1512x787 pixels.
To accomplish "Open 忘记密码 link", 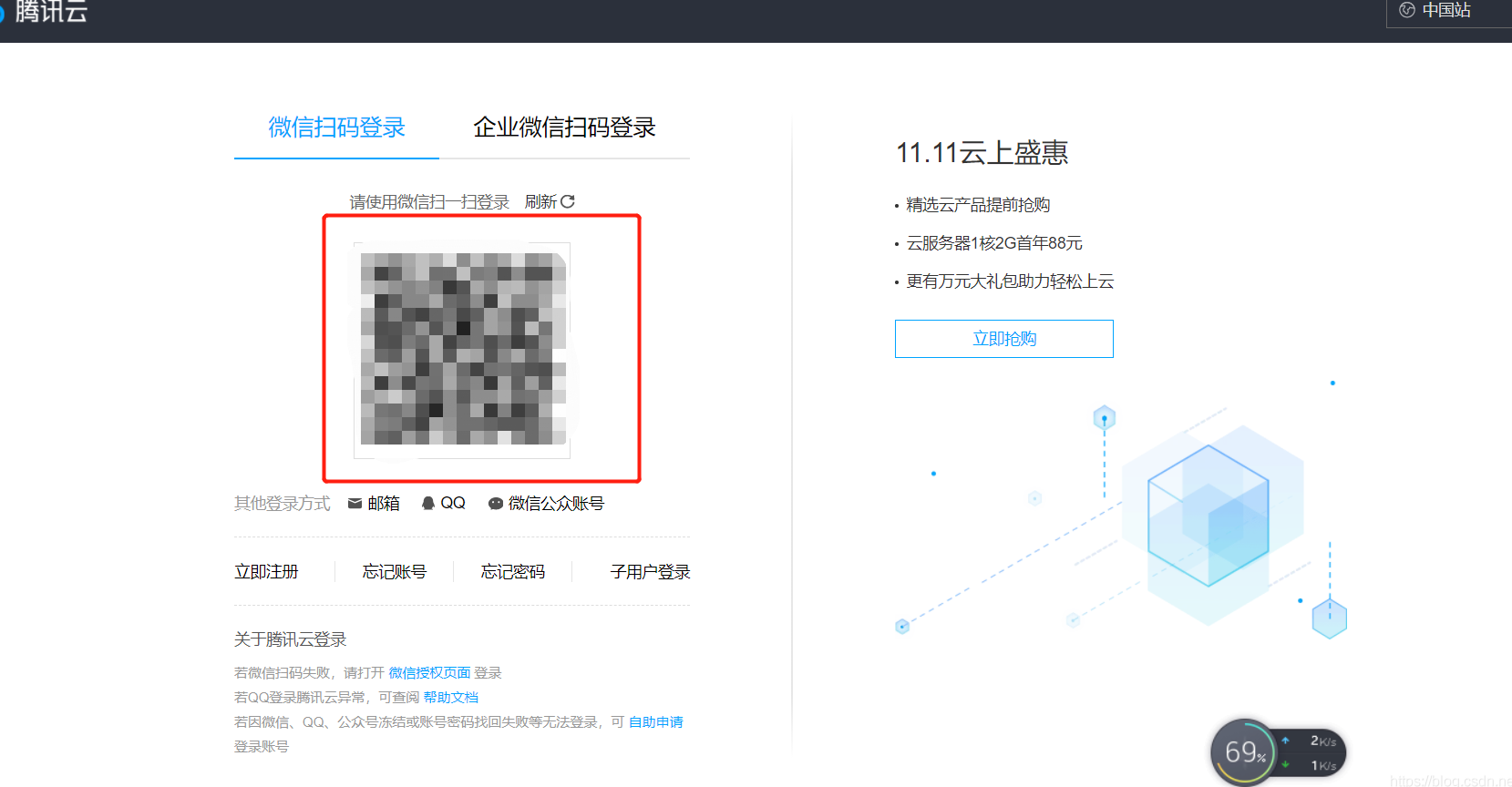I will [x=513, y=572].
